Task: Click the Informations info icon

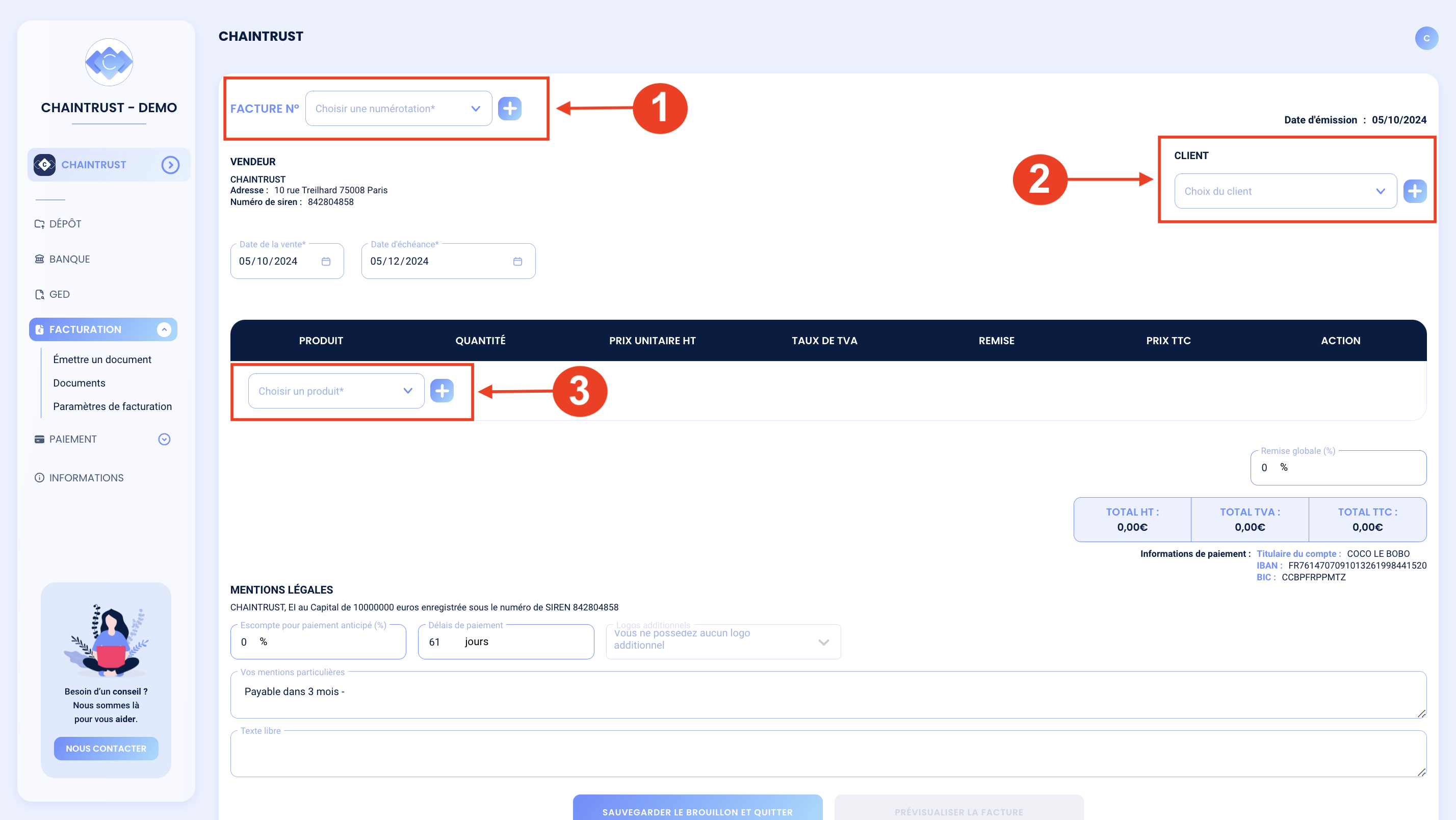Action: click(x=39, y=478)
